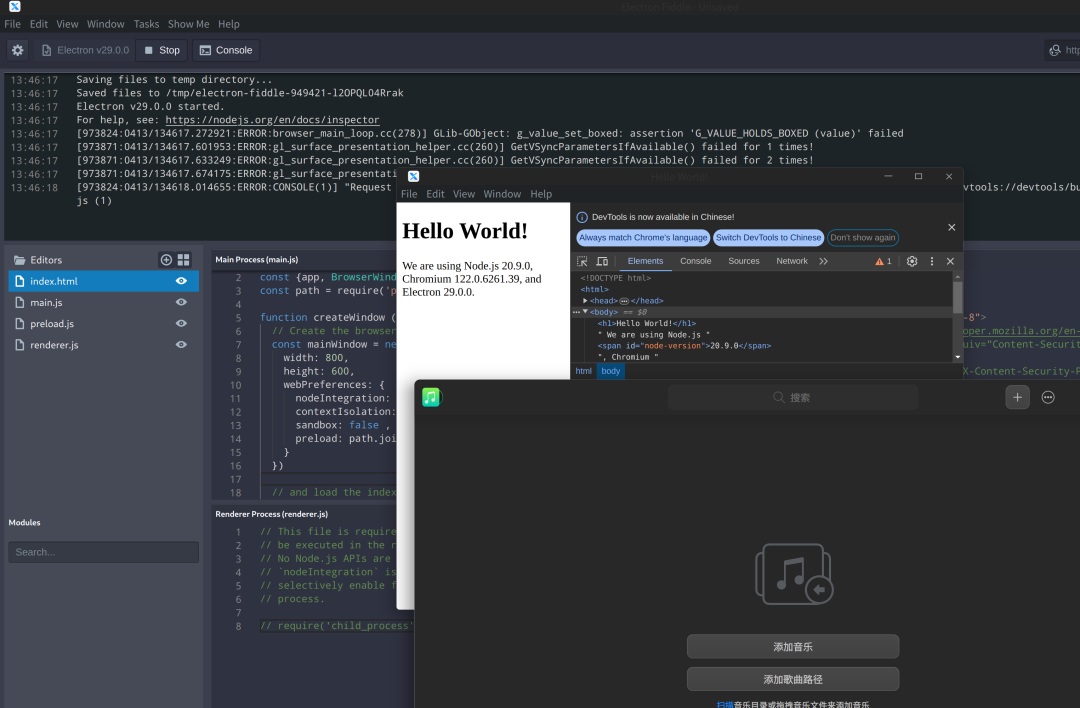Screen dimensions: 1080x708
Task: Click 添加歌曲路径 button
Action: pyautogui.click(x=793, y=679)
